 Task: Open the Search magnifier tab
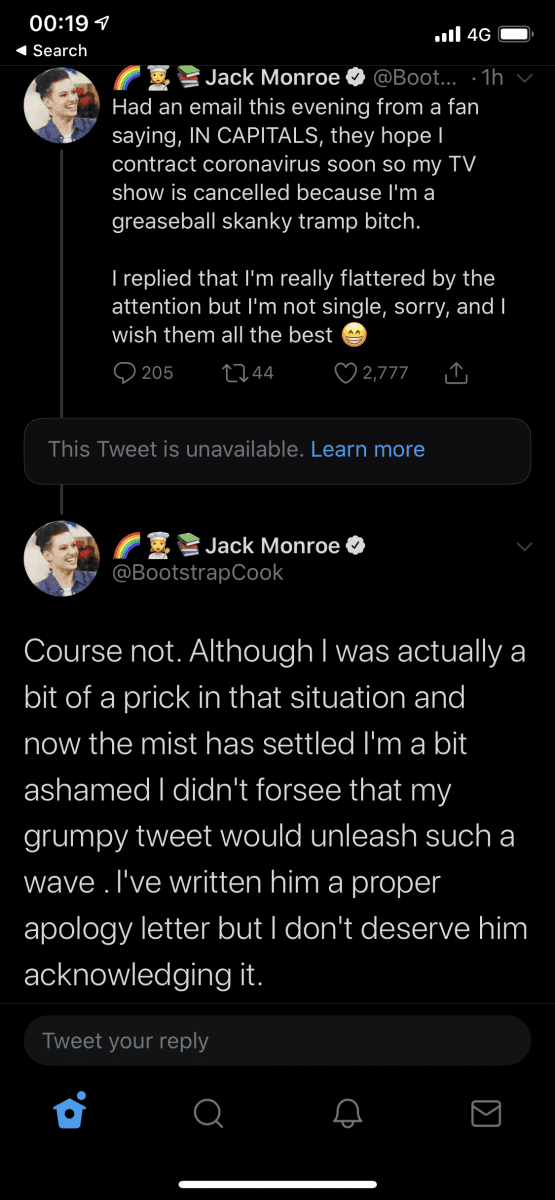[x=208, y=1113]
